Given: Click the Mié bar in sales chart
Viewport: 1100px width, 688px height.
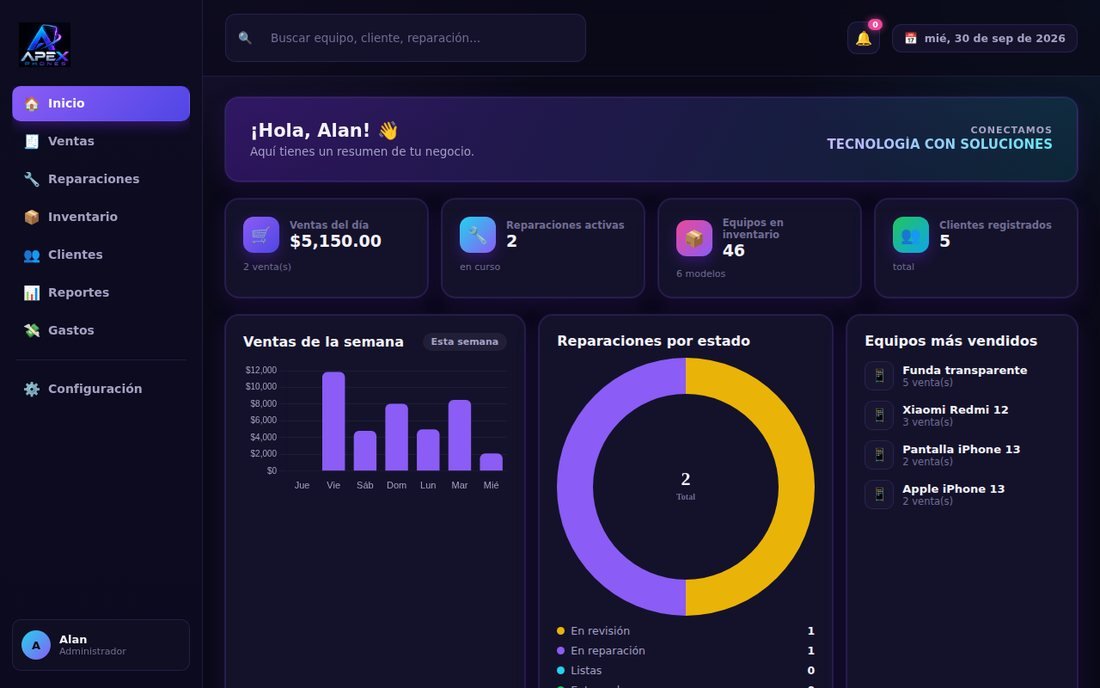Looking at the screenshot, I should (491, 462).
